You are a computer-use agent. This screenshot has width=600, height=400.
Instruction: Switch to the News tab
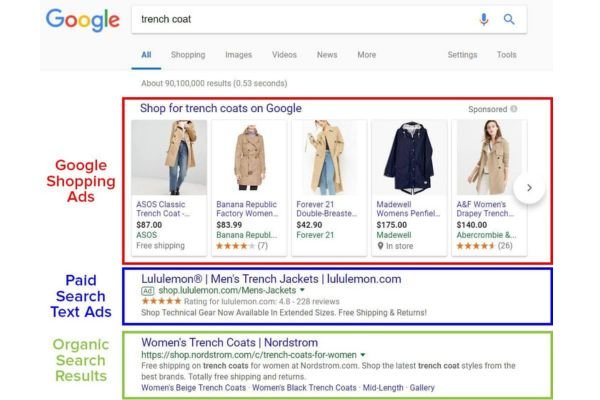pyautogui.click(x=327, y=55)
